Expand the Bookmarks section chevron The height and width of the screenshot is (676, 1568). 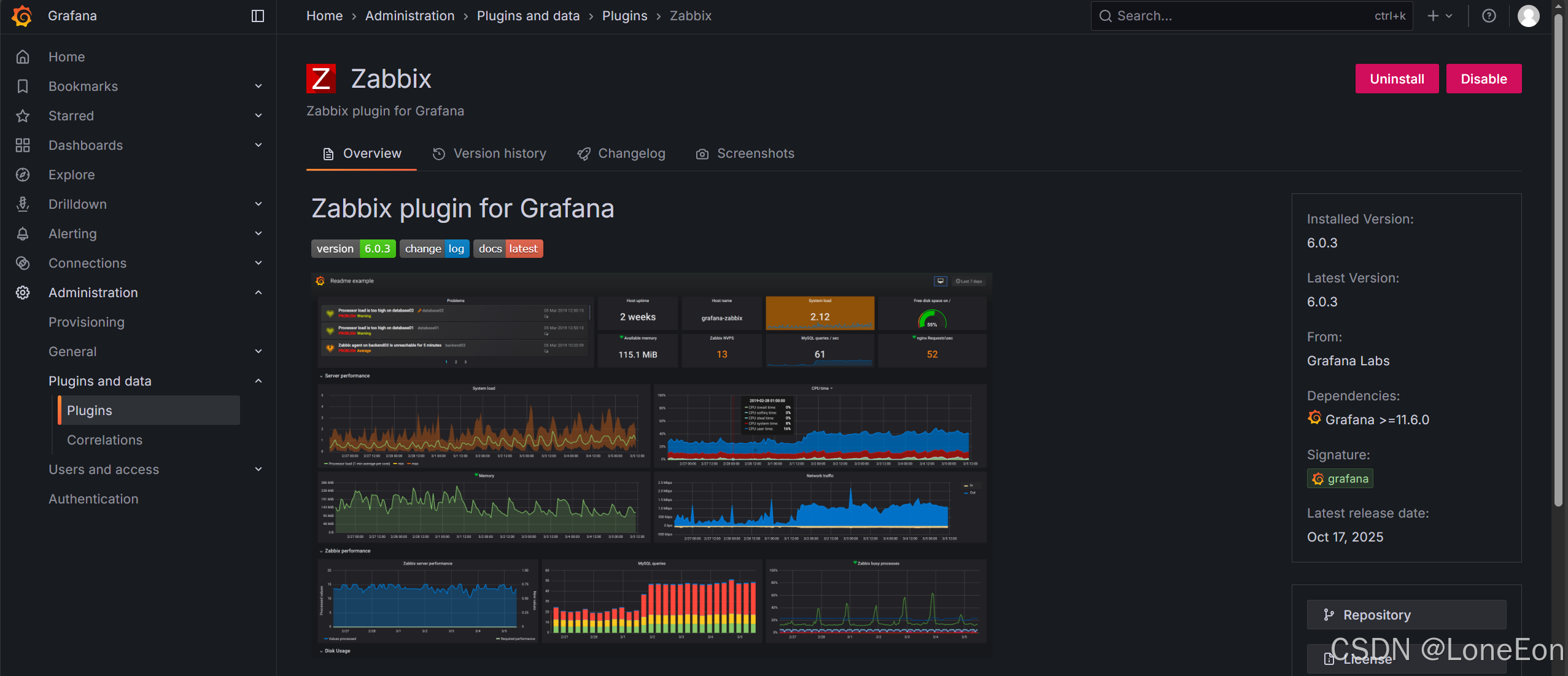258,87
